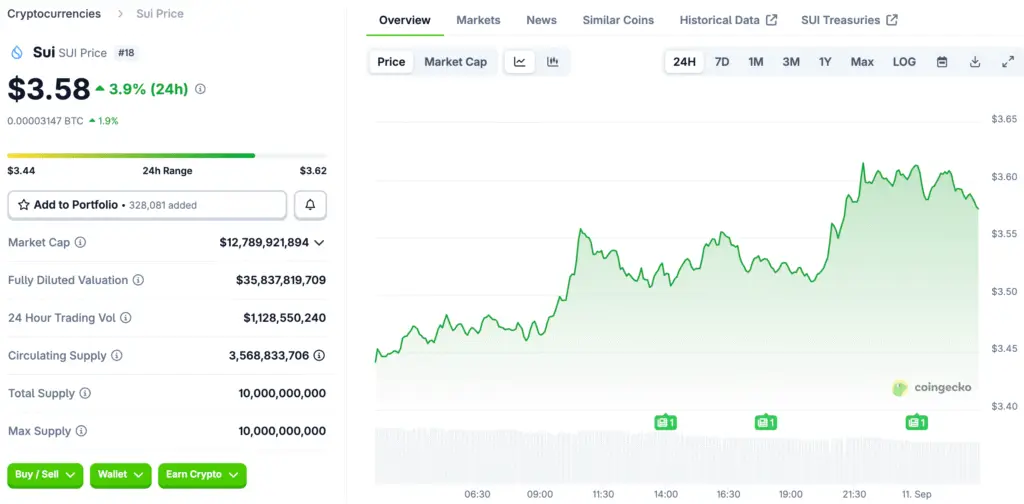
Task: Select the 3M time range
Action: pyautogui.click(x=791, y=62)
